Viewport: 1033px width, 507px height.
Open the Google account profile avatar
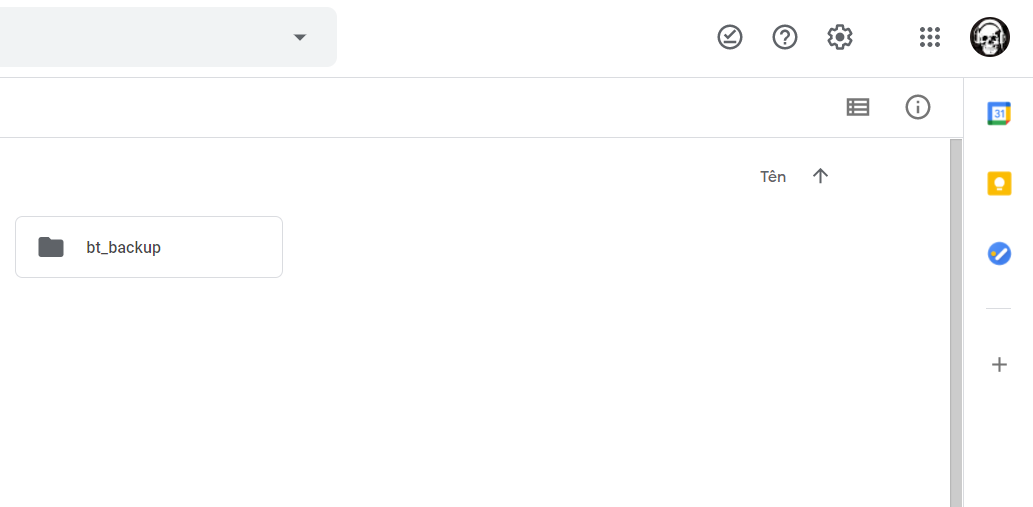click(990, 37)
